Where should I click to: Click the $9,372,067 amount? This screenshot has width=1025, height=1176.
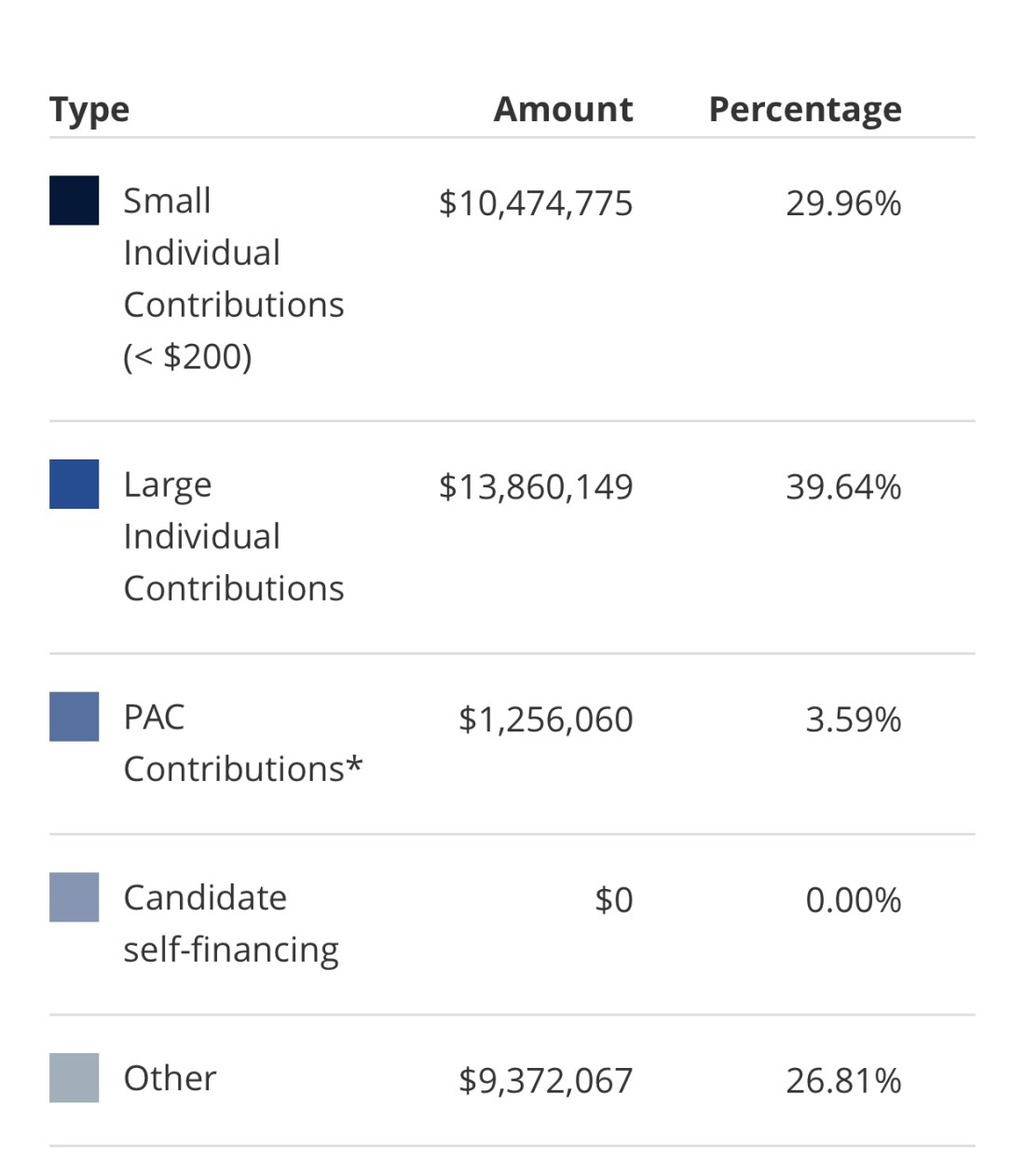point(545,1081)
